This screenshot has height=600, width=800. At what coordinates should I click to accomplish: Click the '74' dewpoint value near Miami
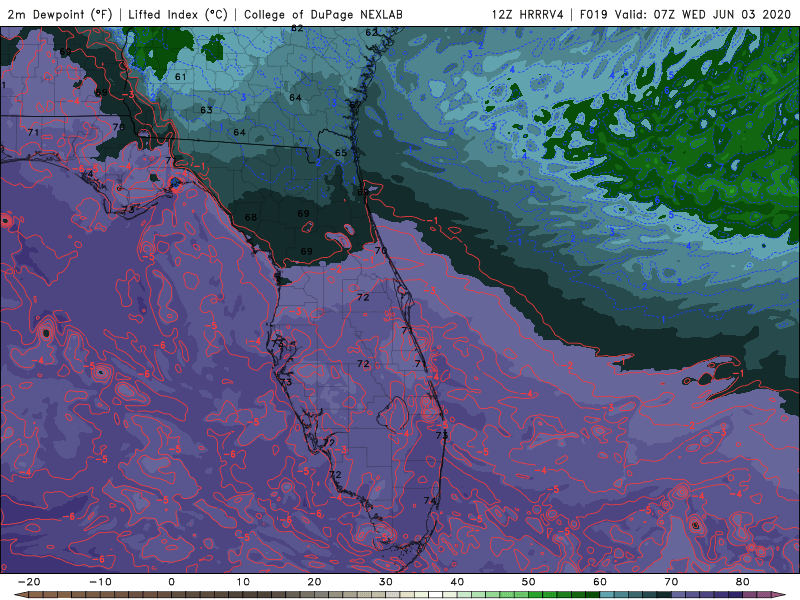pos(430,501)
